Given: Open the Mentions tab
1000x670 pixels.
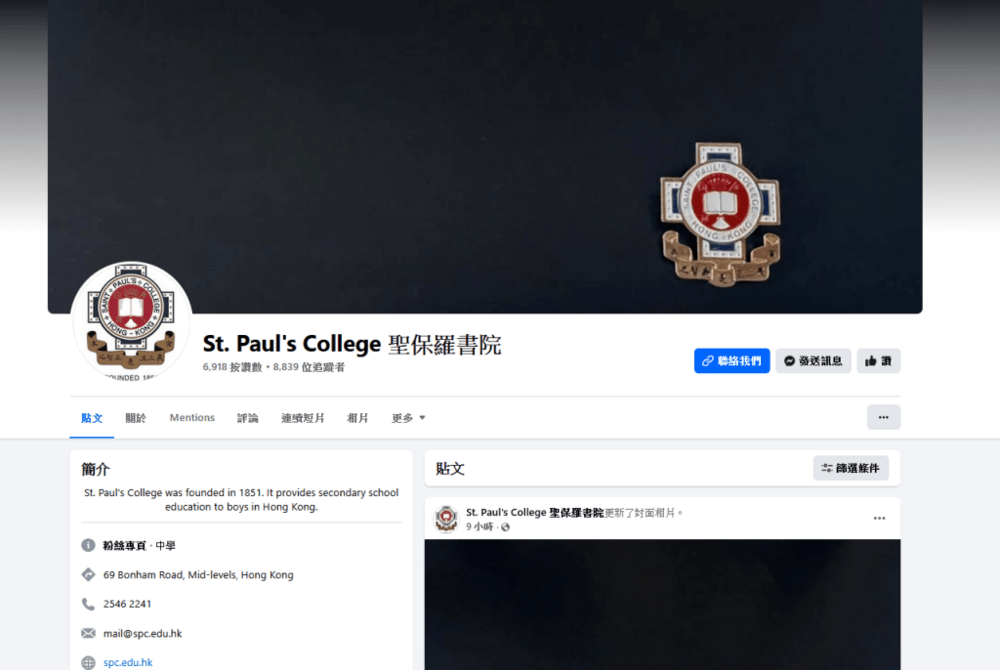Looking at the screenshot, I should pyautogui.click(x=192, y=418).
